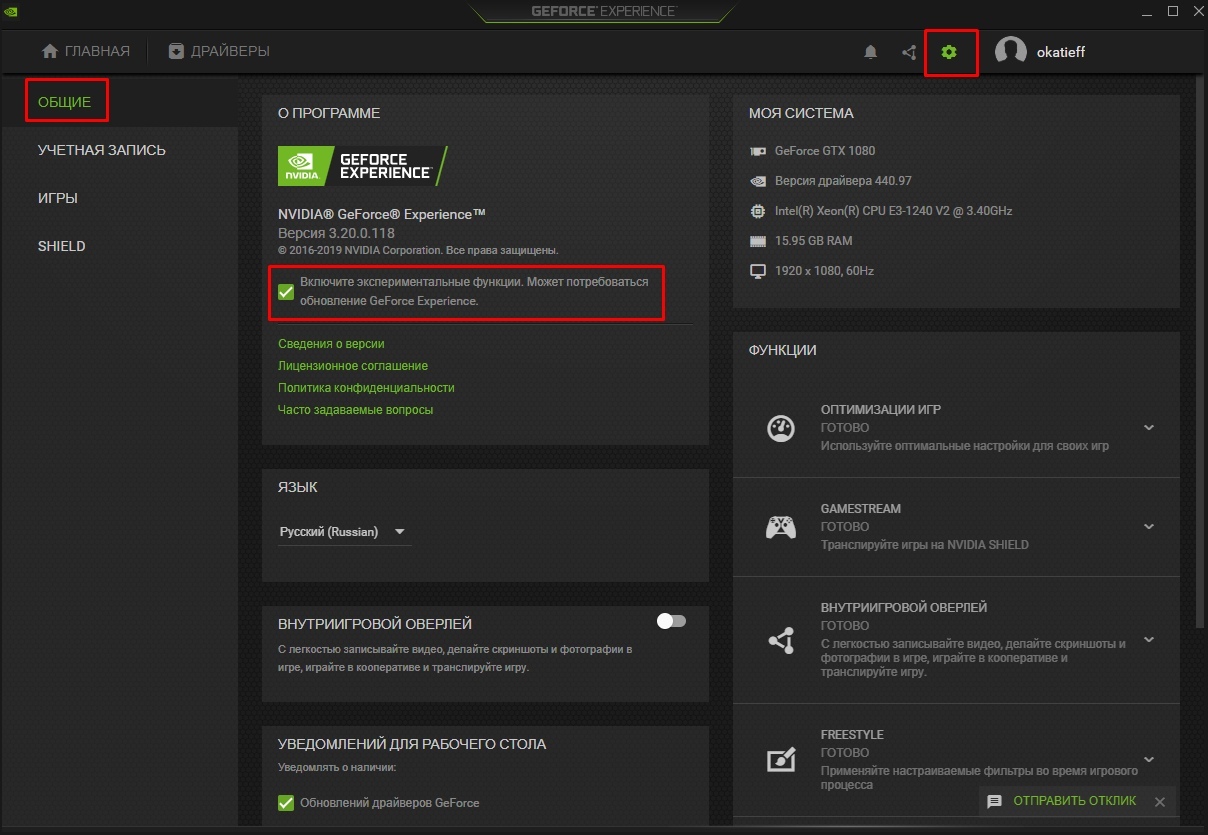Viewport: 1208px width, 835px height.
Task: Open ИГРЫ settings section
Action: pos(58,198)
